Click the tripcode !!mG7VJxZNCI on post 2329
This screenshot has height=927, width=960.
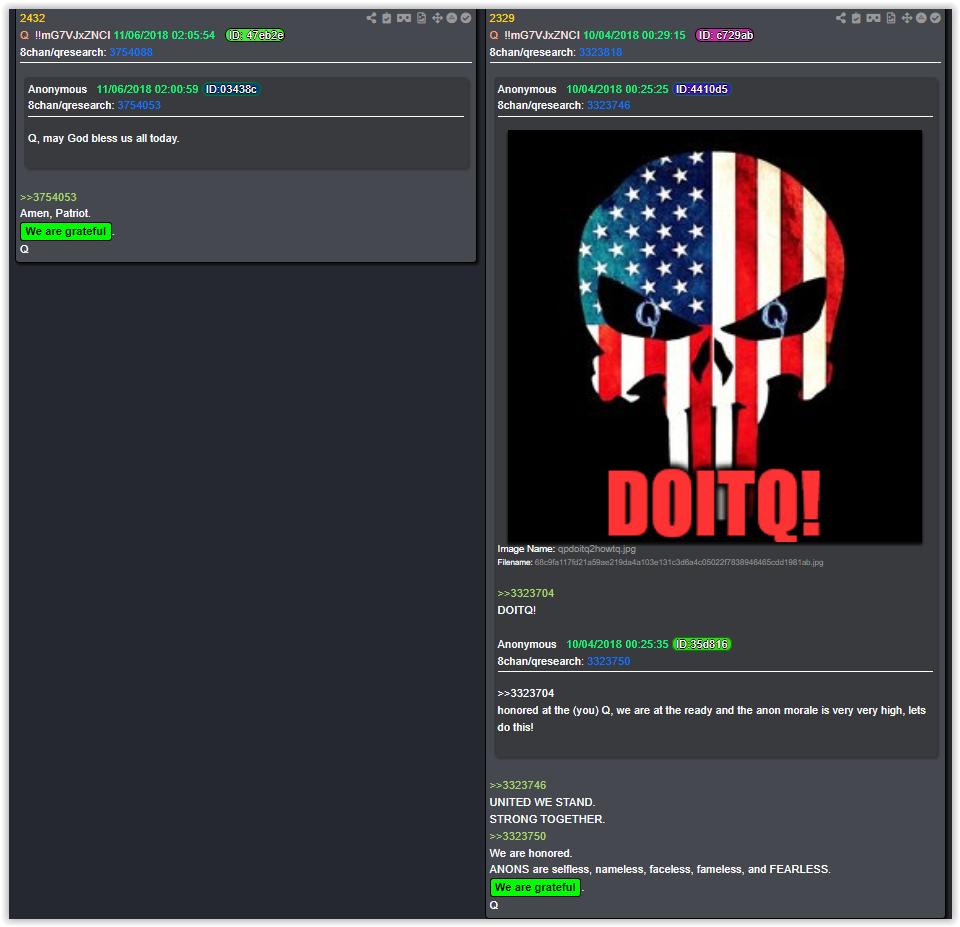(542, 36)
